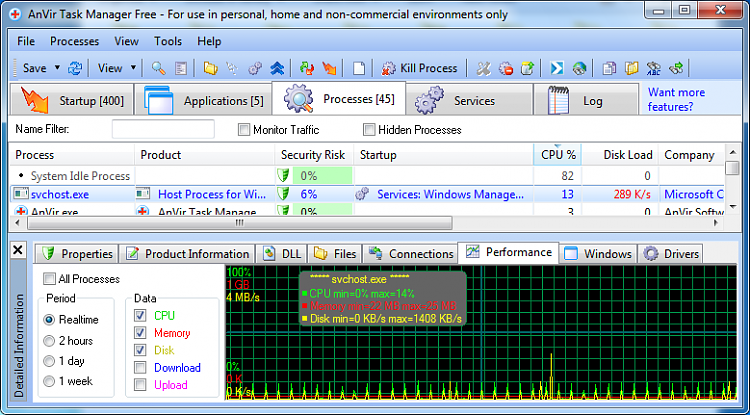Click the blue double up-arrows icon
750x415 pixels.
point(277,68)
